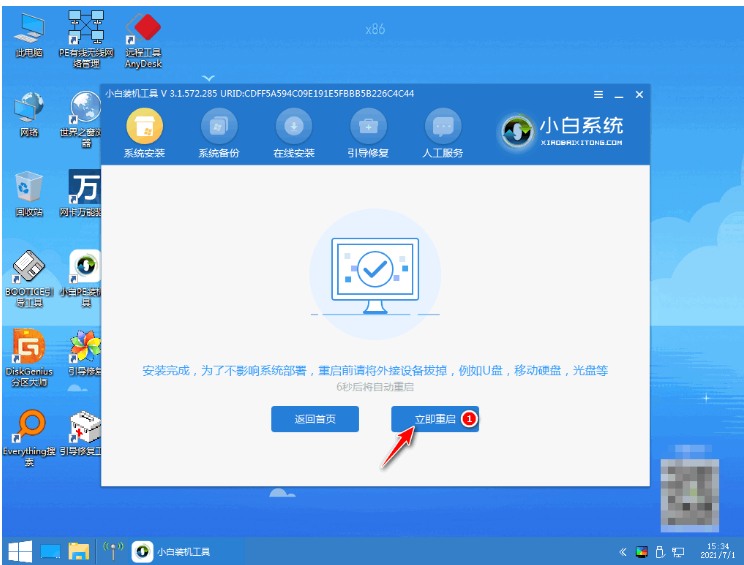Open the DiskGenius desktop shortcut
This screenshot has width=744, height=565.
[29, 358]
